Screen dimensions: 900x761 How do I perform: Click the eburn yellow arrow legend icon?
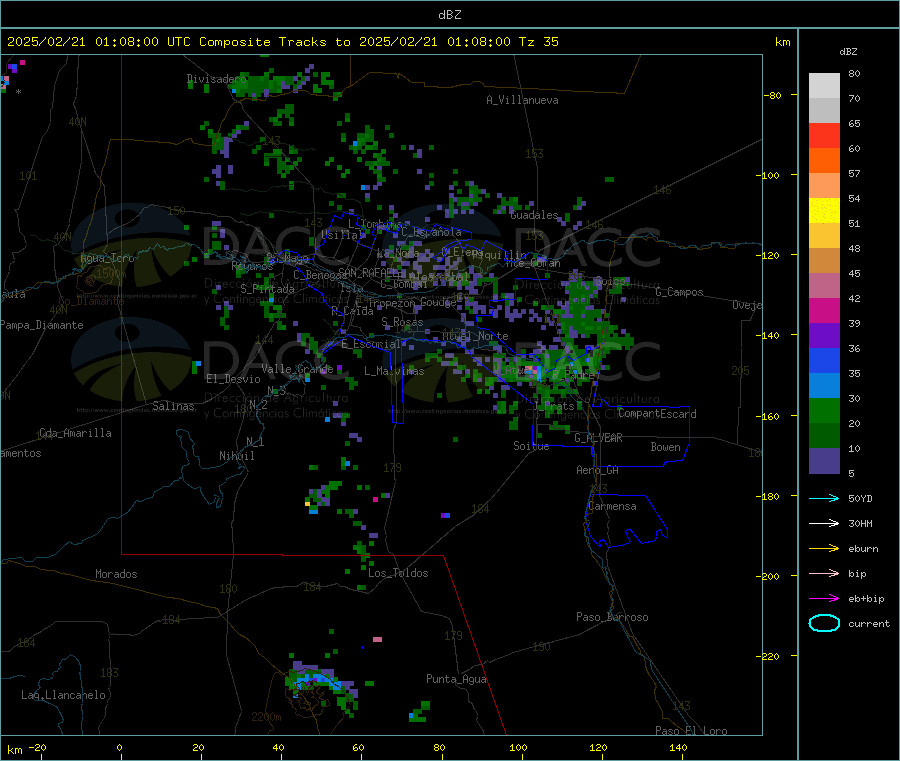pos(824,548)
